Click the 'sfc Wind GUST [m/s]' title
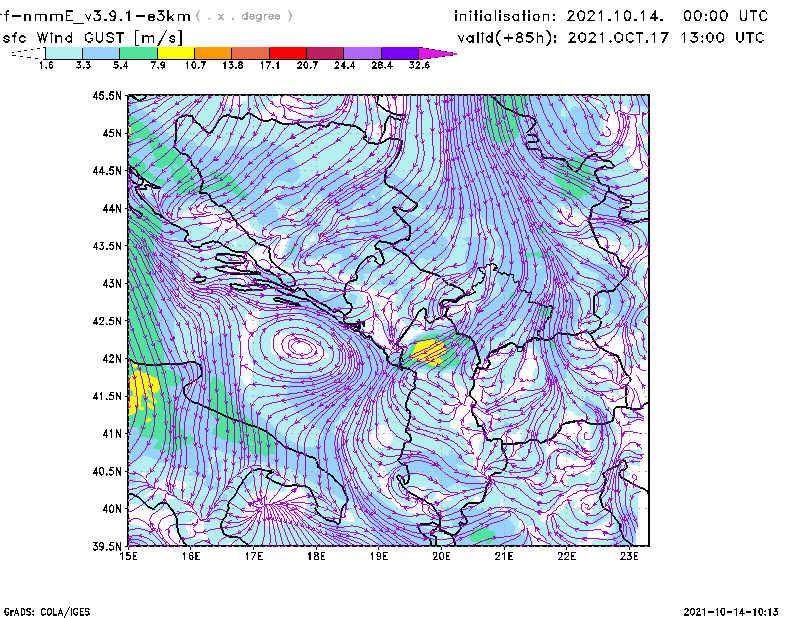 [92, 38]
